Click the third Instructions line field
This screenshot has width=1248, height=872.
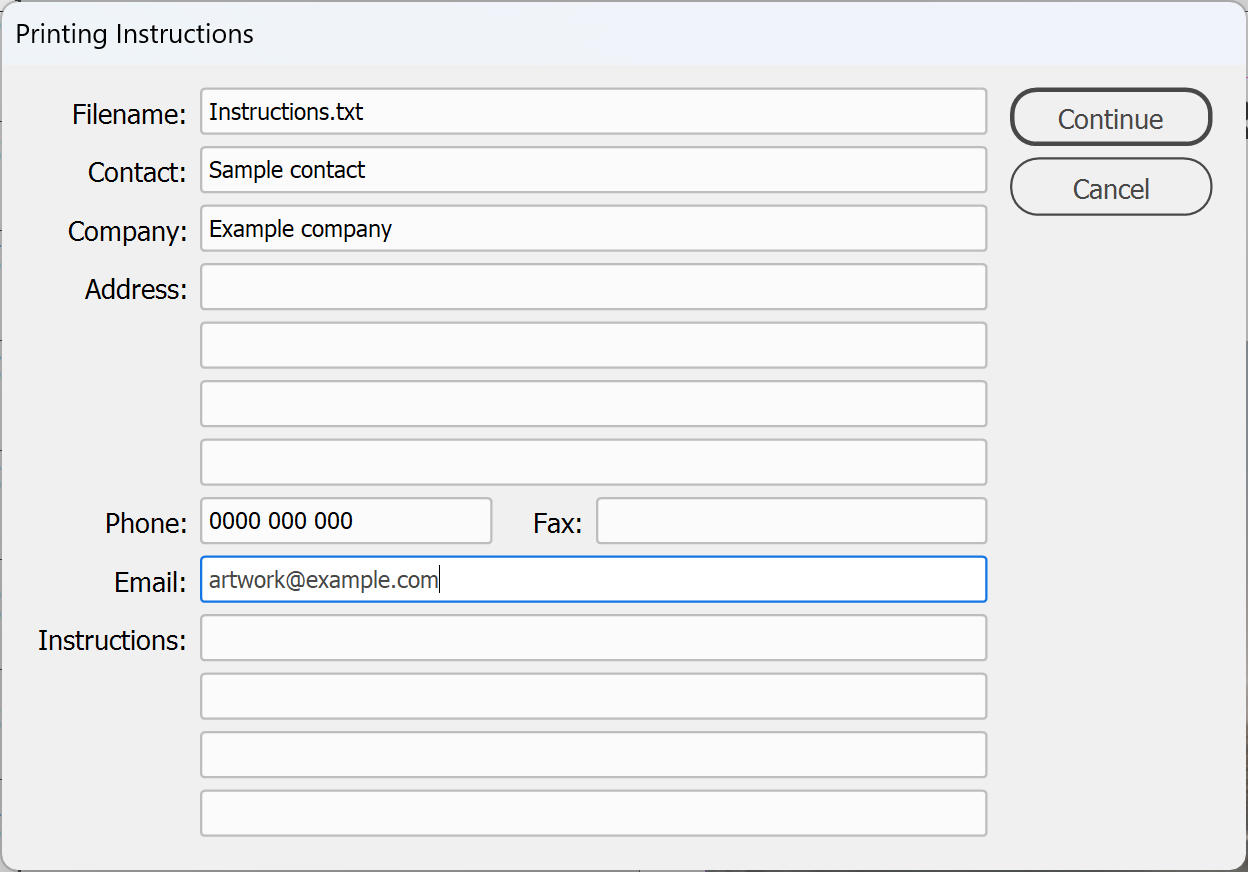tap(594, 755)
